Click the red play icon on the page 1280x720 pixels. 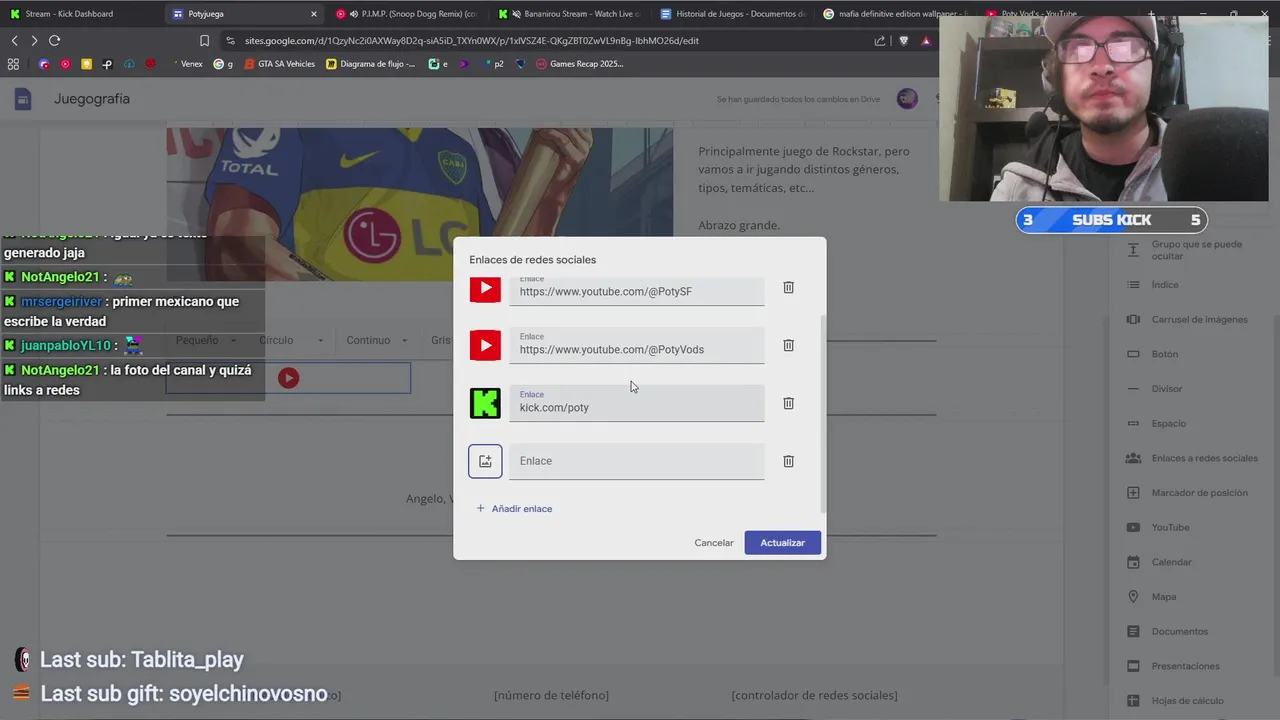288,378
